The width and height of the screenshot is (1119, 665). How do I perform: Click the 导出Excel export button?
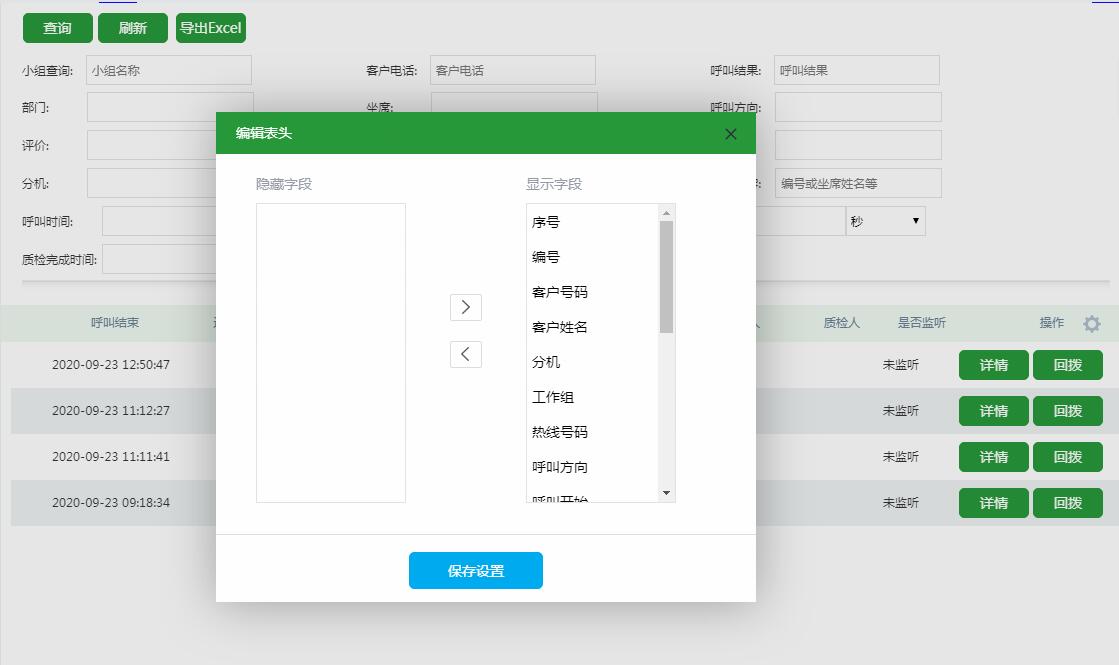[x=210, y=28]
